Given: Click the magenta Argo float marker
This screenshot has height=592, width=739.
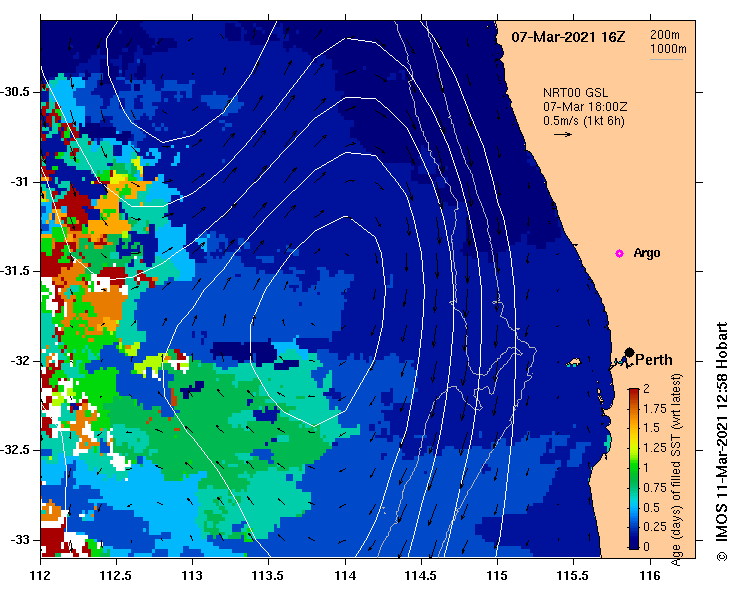Looking at the screenshot, I should click(619, 254).
